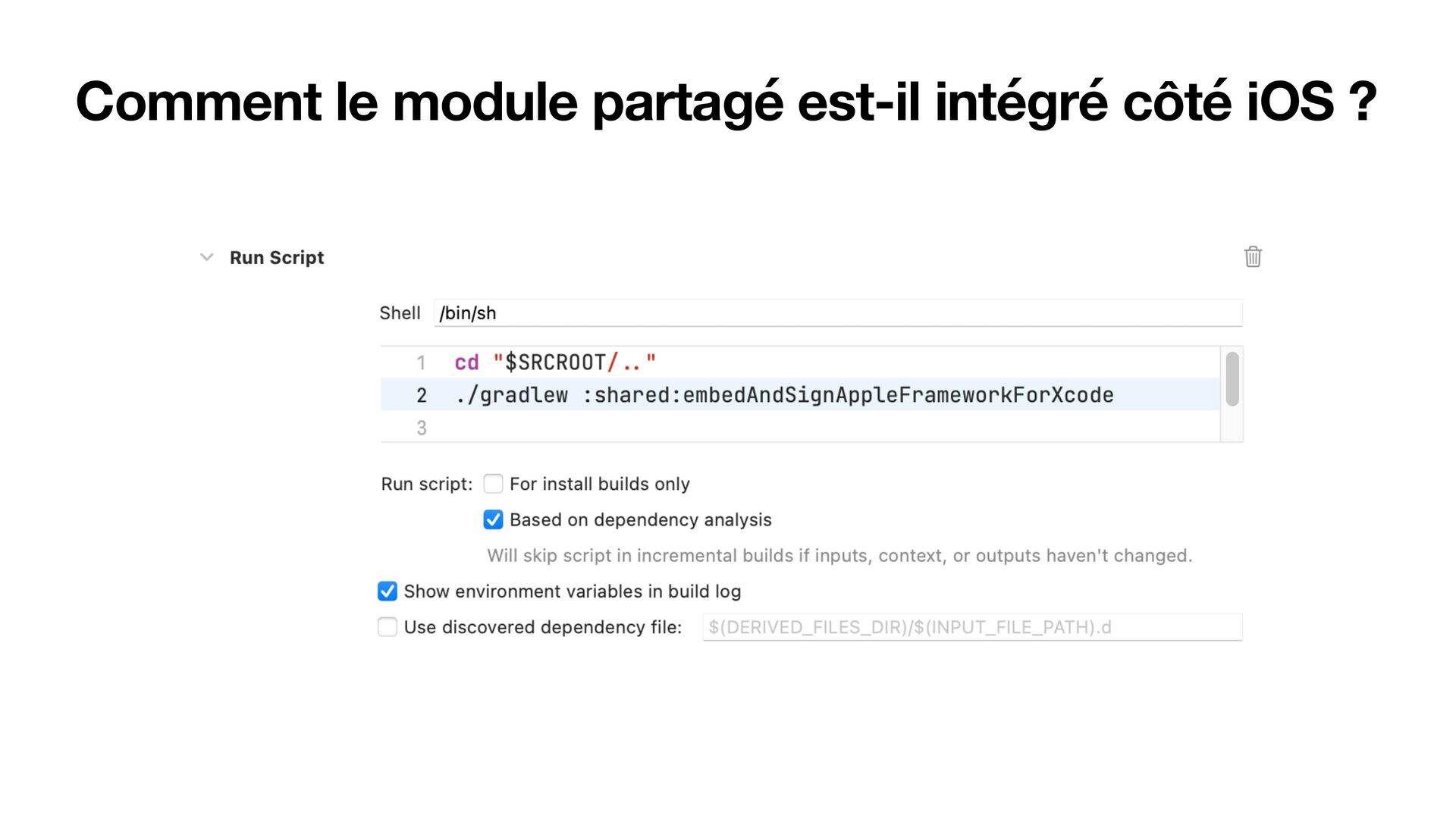
Task: Click the script editor scrollbar thumb
Action: pyautogui.click(x=1232, y=378)
